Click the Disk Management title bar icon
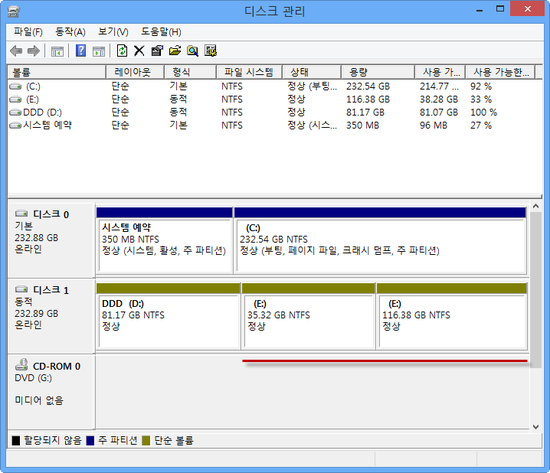The width and height of the screenshot is (550, 473). tap(13, 12)
